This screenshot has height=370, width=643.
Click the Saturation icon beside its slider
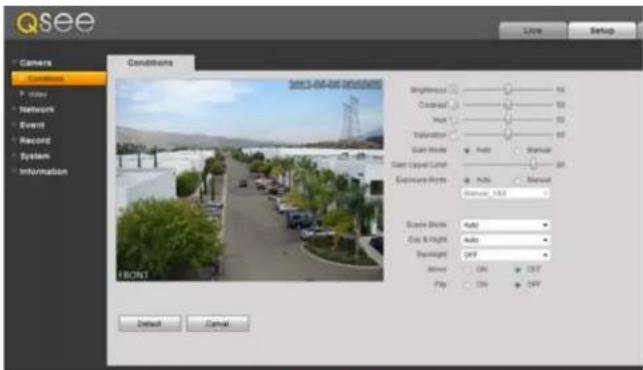(x=454, y=135)
